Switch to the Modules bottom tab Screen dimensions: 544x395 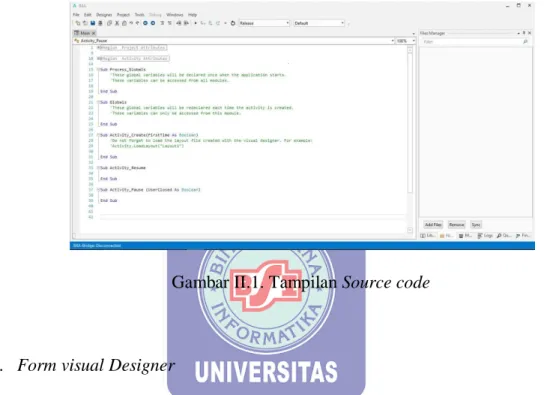466,235
